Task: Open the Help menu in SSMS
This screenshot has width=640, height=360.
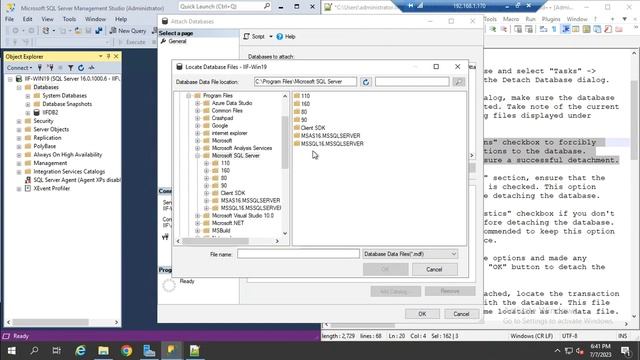Action: 121,19
